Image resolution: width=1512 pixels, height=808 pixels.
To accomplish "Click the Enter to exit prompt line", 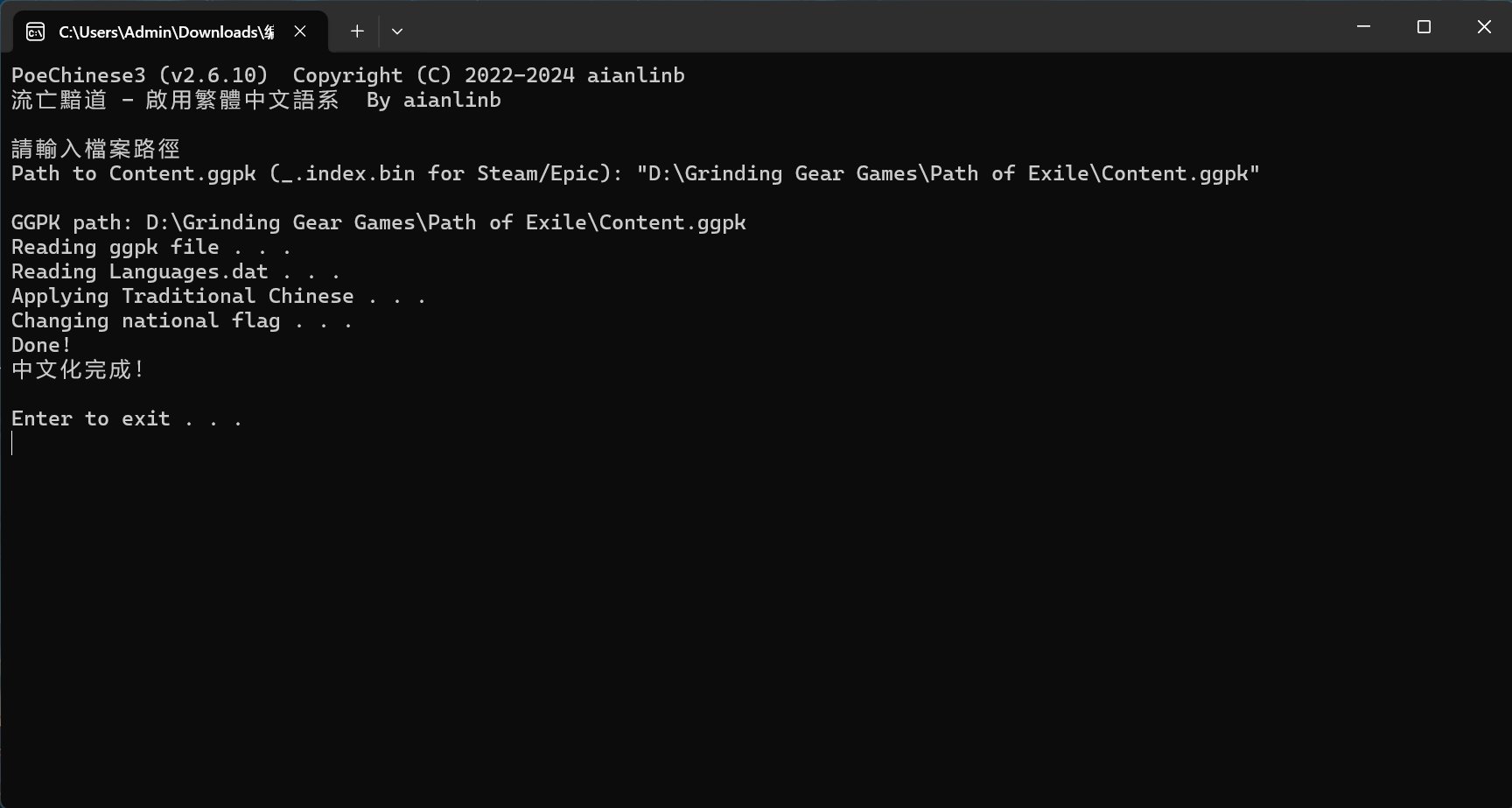I will pos(126,418).
